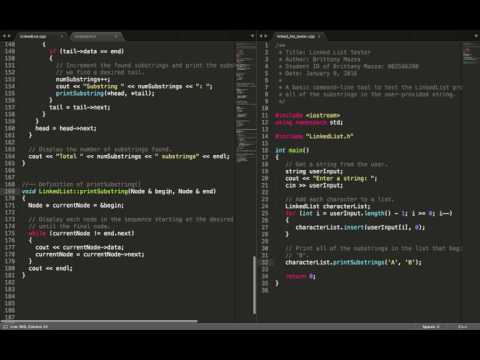
Task: Click the 'for (int i = userInput.length()' line
Action: pos(369,213)
